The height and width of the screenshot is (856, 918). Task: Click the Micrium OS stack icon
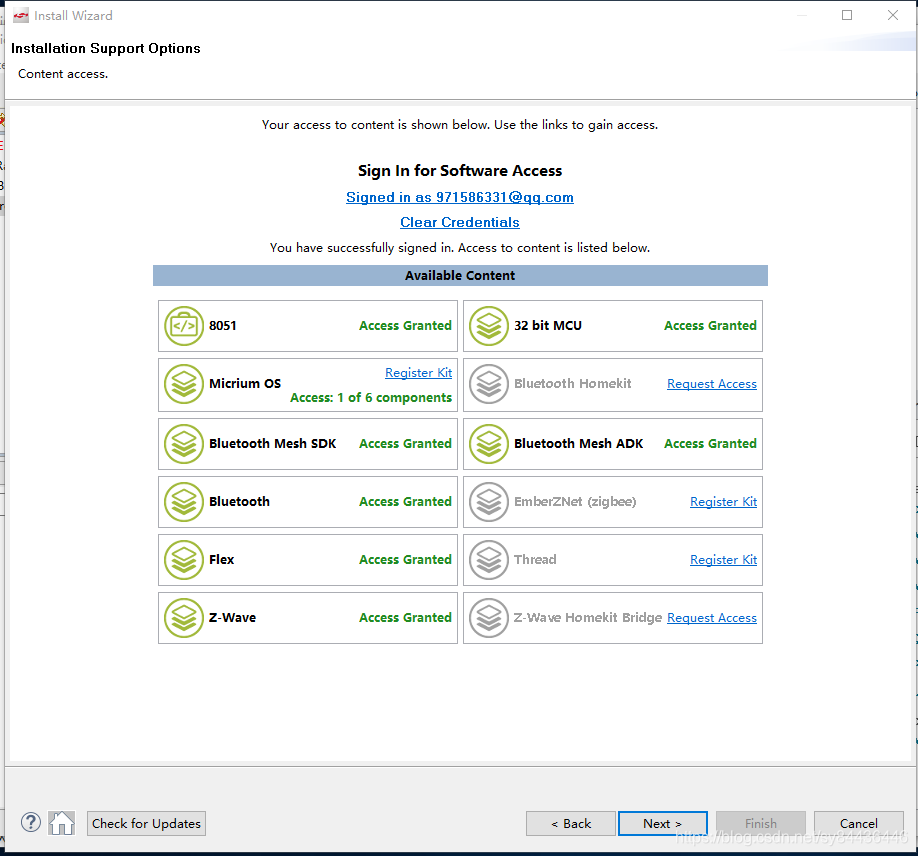click(184, 384)
